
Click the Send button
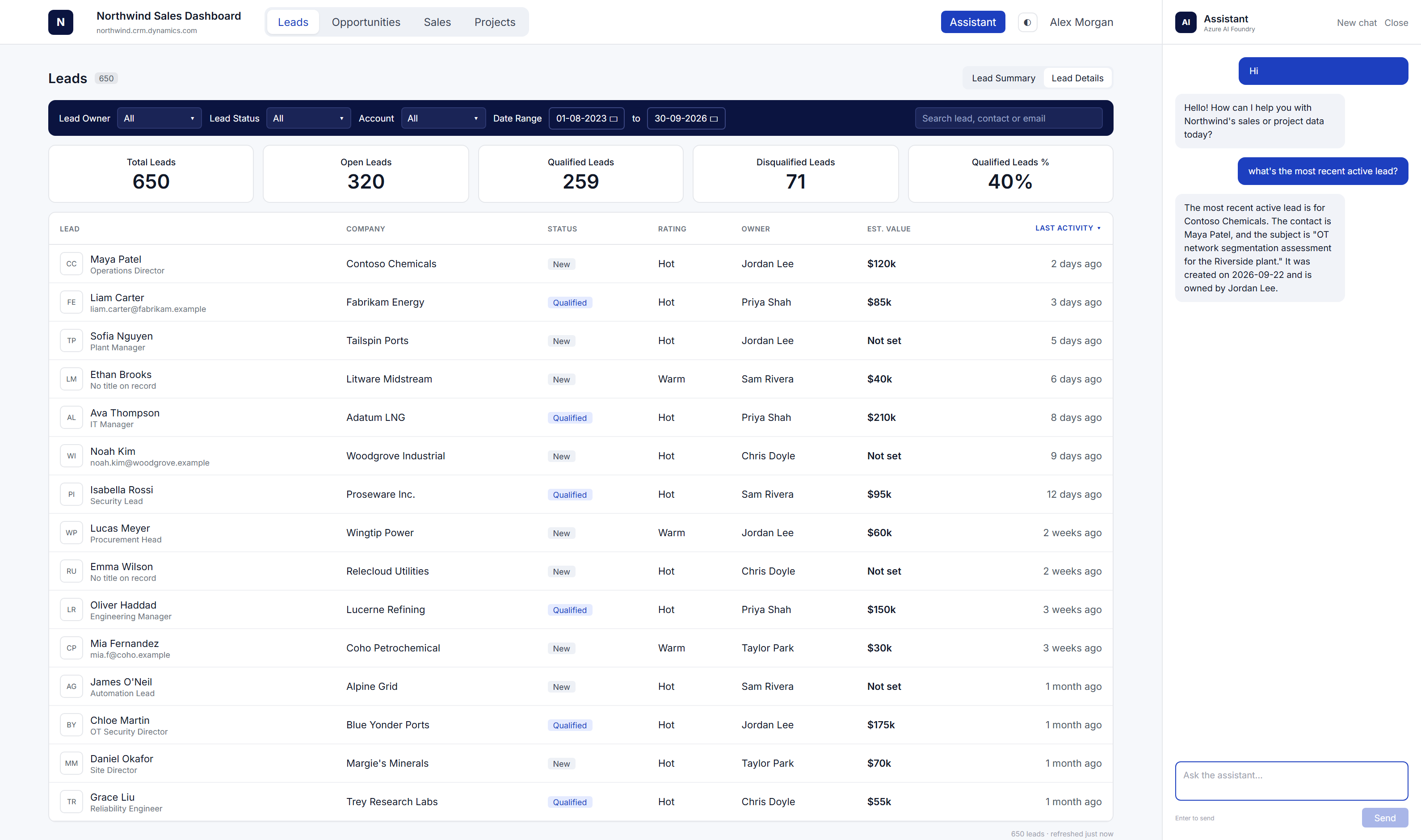(1385, 818)
